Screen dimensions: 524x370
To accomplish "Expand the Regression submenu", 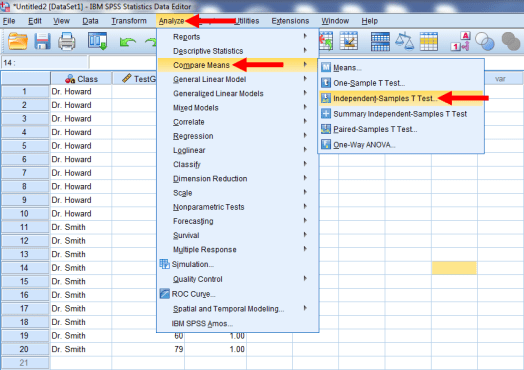I will [237, 136].
